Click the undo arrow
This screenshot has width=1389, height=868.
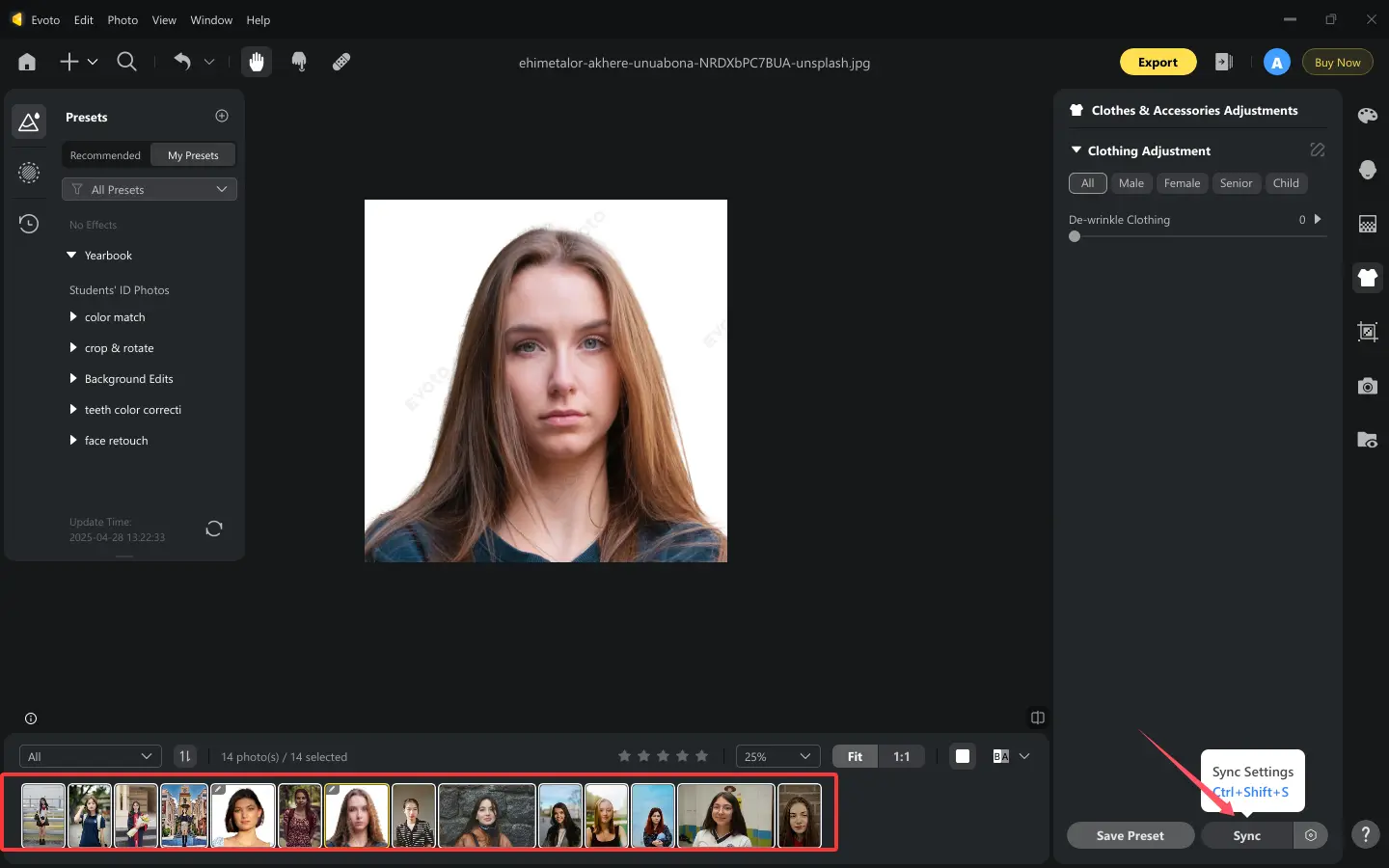pos(182,62)
